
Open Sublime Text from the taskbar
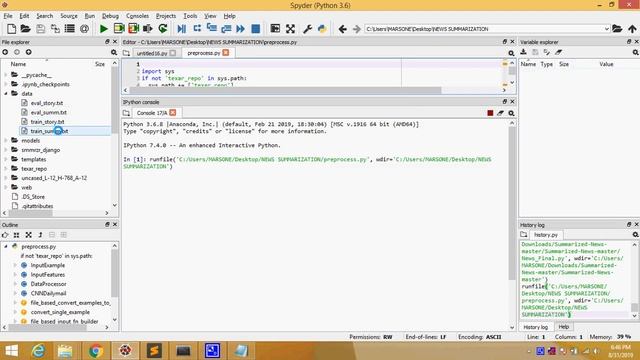154,351
